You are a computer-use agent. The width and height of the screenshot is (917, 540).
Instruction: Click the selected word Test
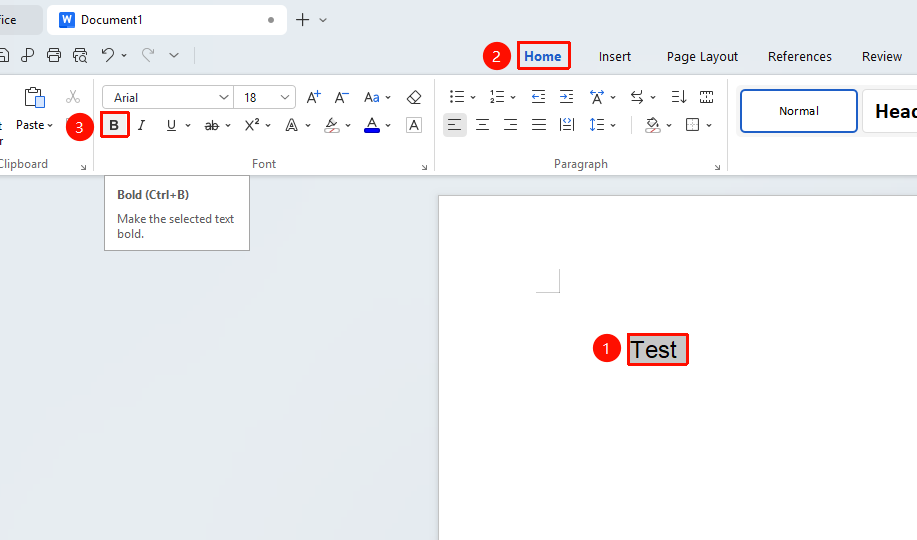click(654, 350)
